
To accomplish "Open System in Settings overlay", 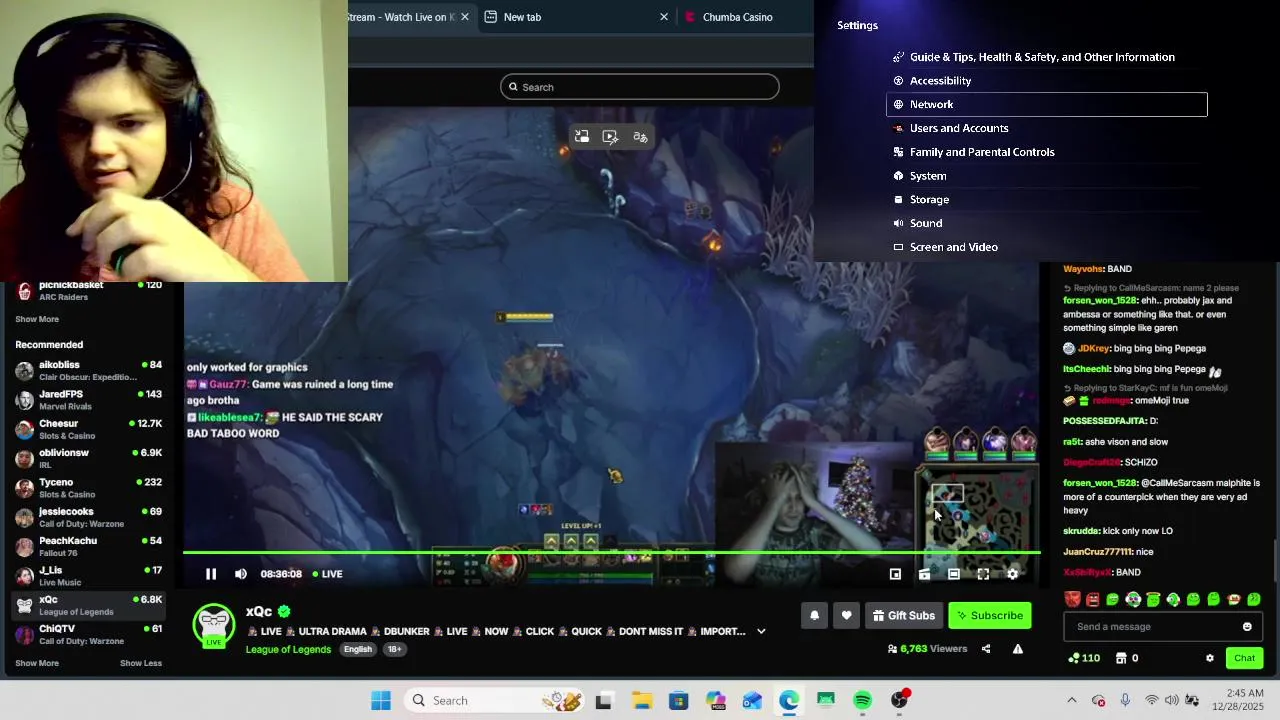I will [1046, 176].
